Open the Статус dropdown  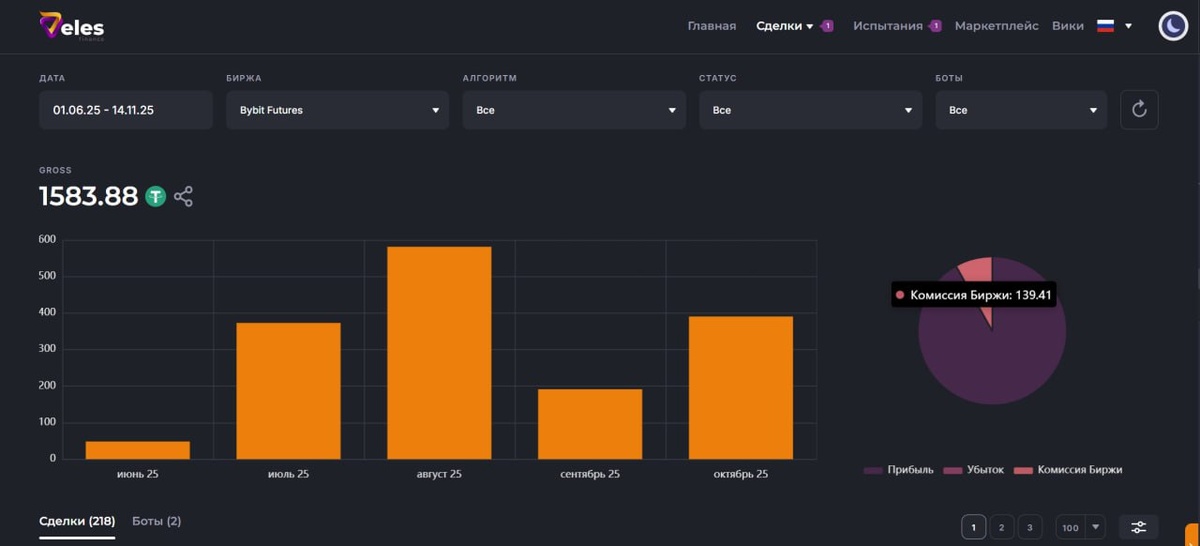(x=810, y=110)
